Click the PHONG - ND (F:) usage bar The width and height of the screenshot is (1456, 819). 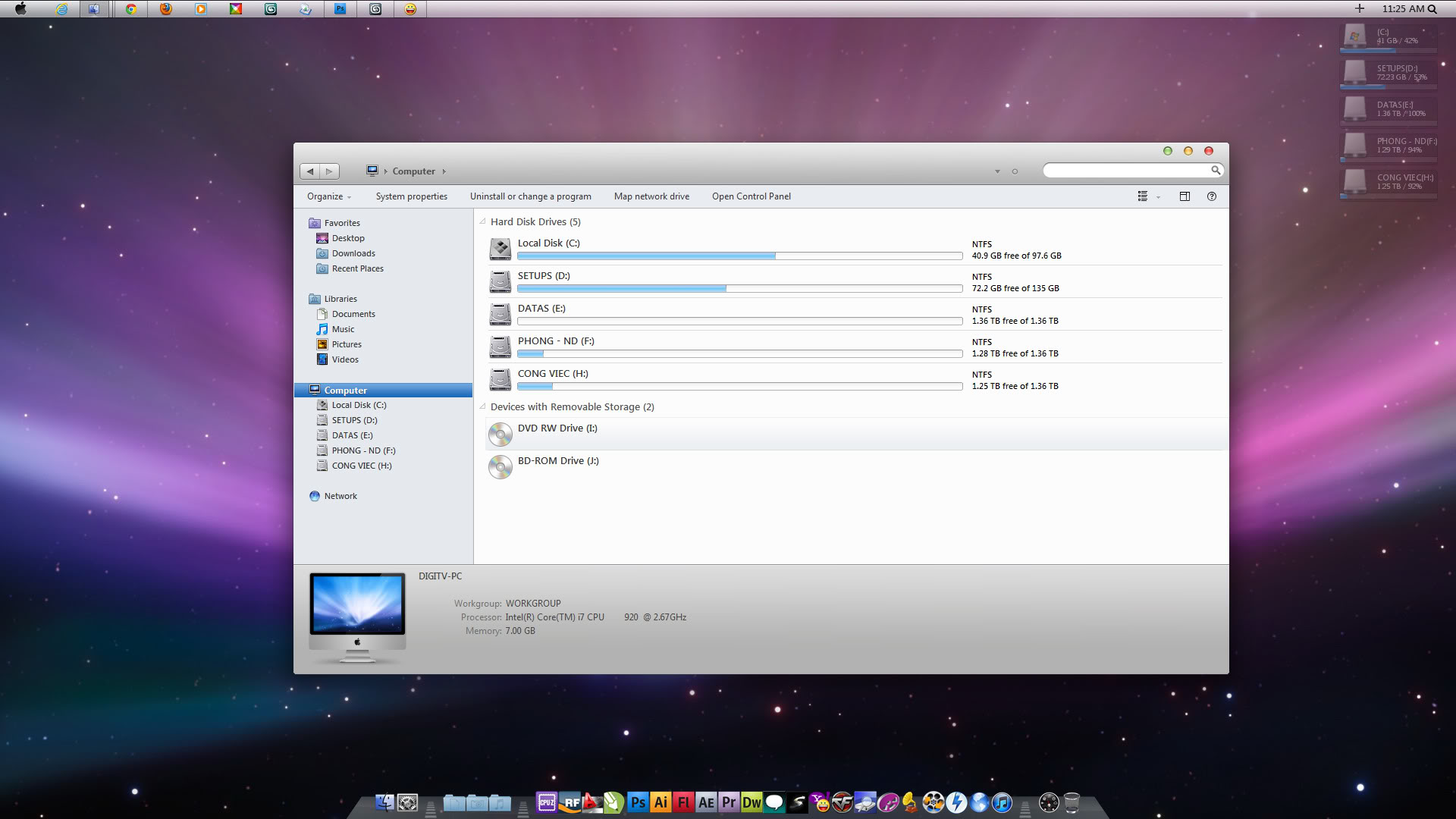(x=740, y=353)
